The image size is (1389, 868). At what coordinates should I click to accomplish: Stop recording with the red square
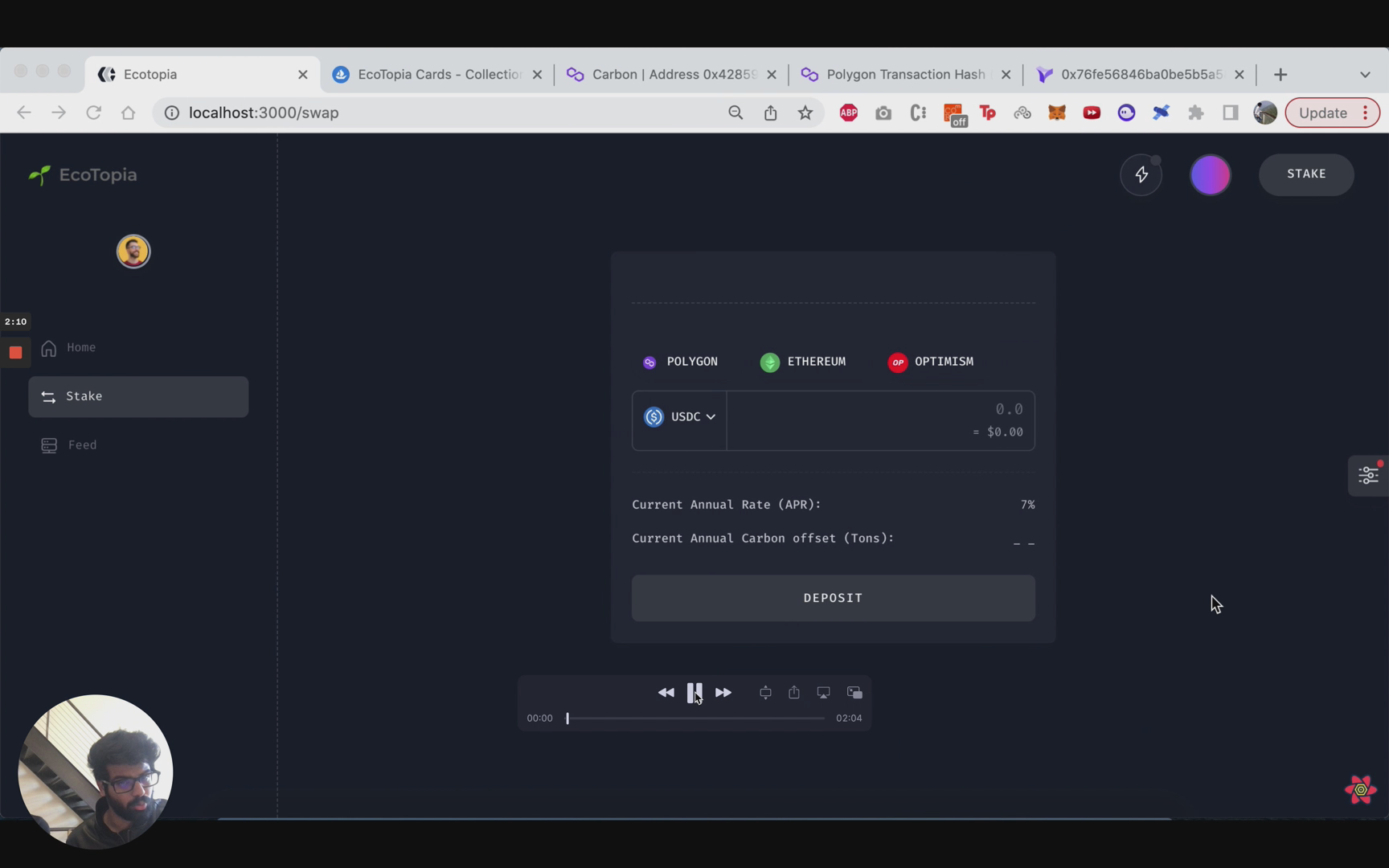click(x=15, y=352)
